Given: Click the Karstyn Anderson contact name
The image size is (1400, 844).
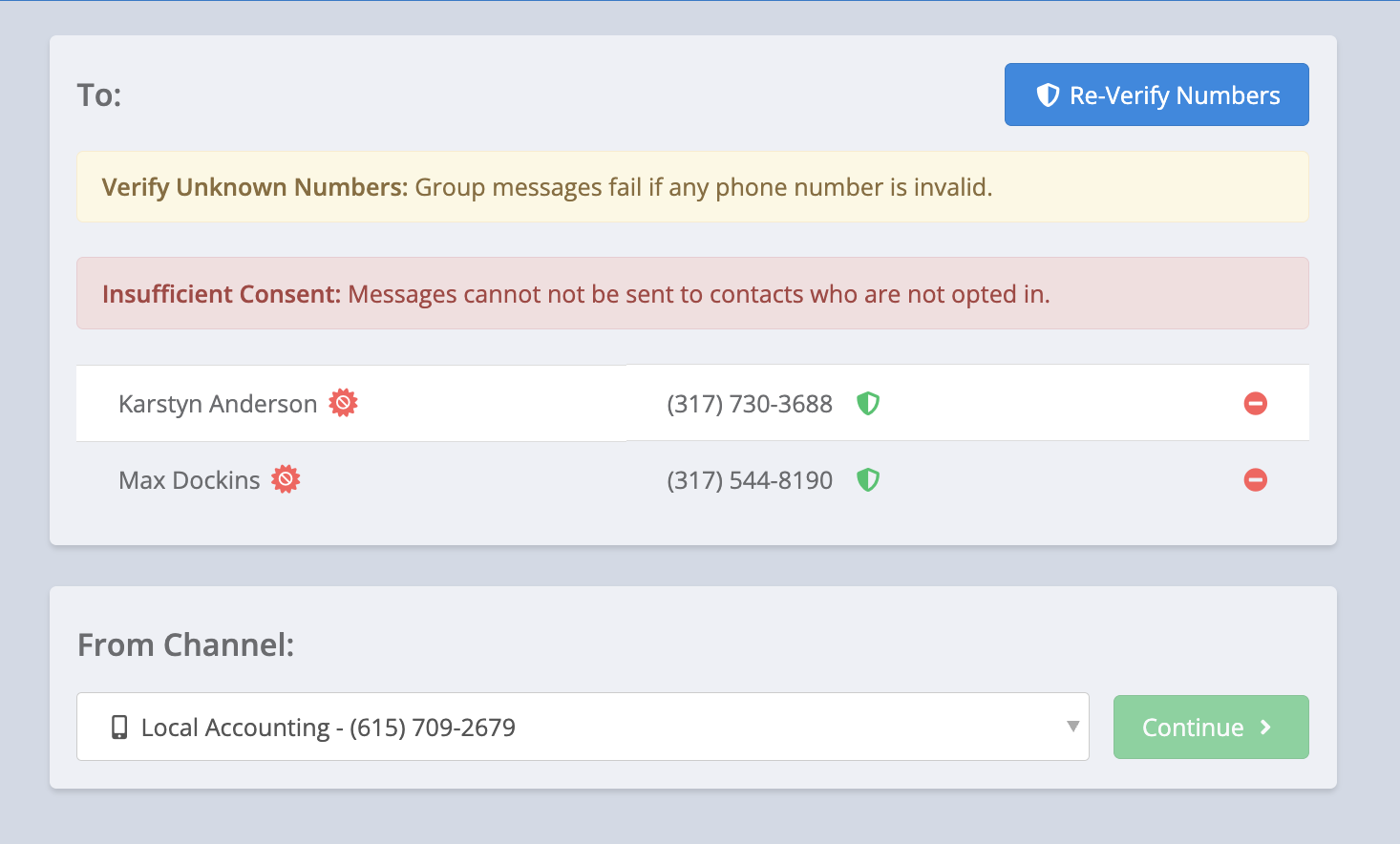Looking at the screenshot, I should (x=218, y=404).
